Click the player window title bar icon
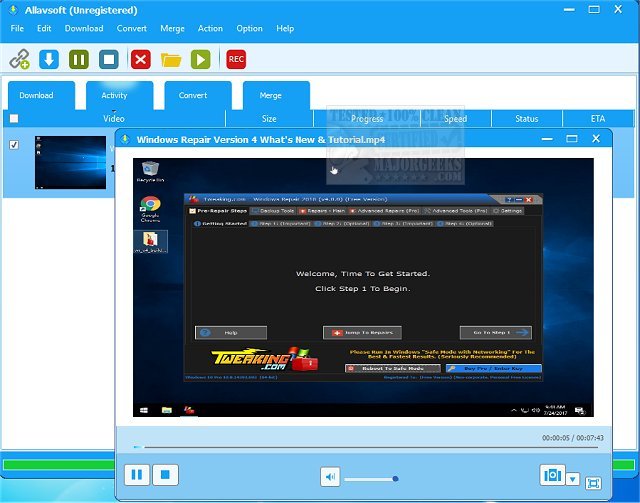This screenshot has height=503, width=640. (126, 139)
